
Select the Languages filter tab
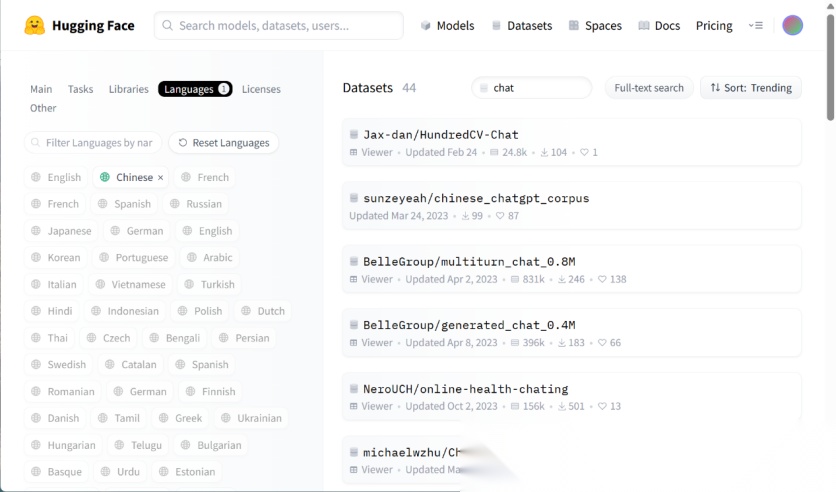tap(195, 89)
